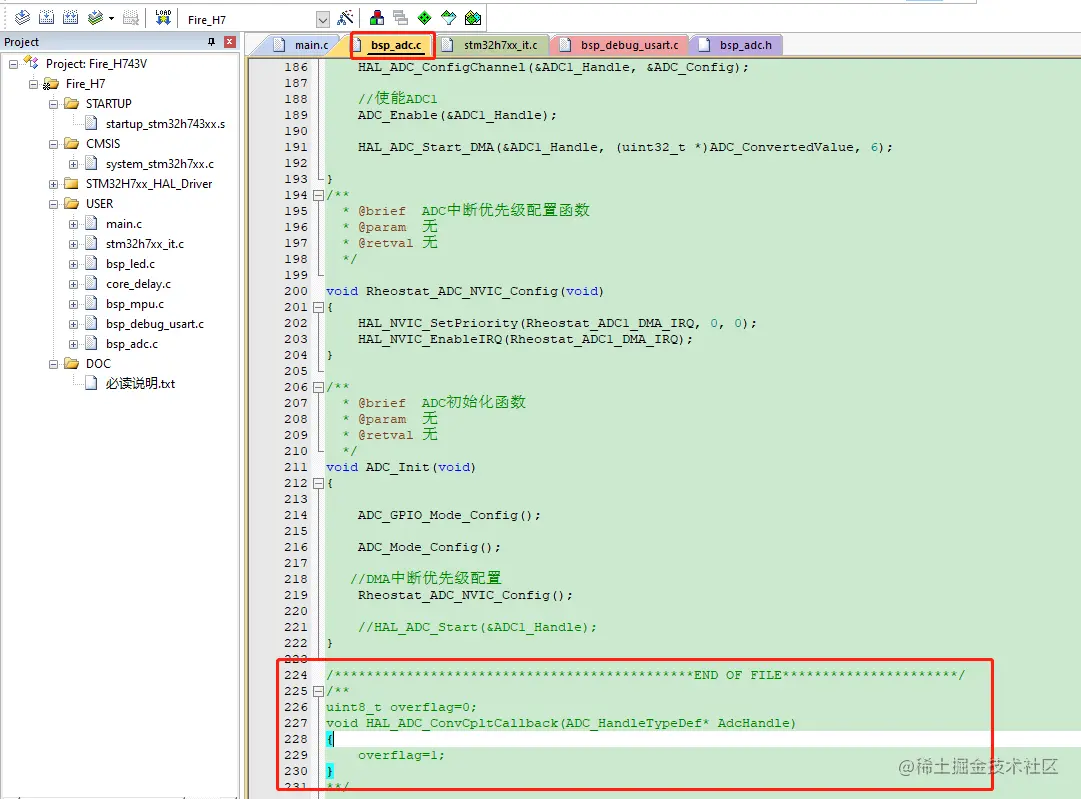The width and height of the screenshot is (1081, 799).
Task: Click the main.c file icon in tree
Action: tap(91, 223)
